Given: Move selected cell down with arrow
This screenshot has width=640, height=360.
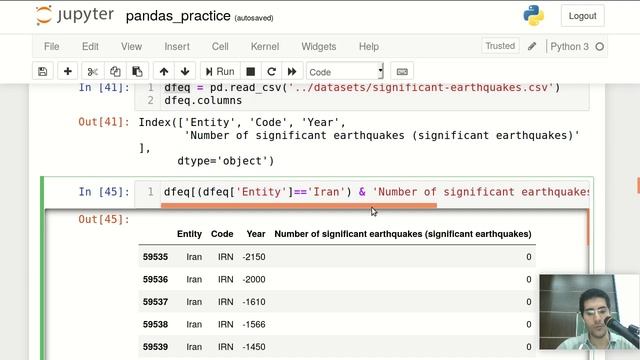Looking at the screenshot, I should pos(185,72).
